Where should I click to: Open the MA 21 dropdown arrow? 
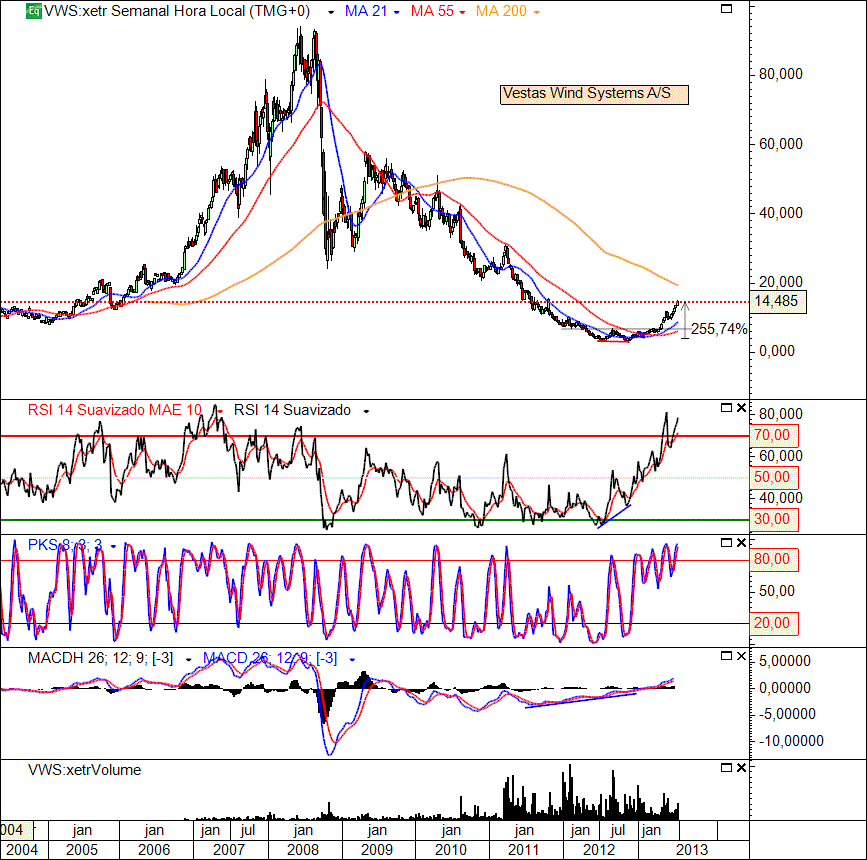point(396,12)
